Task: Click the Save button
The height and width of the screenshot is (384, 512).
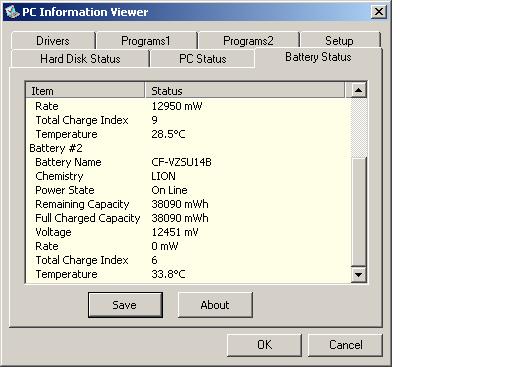Action: [125, 305]
